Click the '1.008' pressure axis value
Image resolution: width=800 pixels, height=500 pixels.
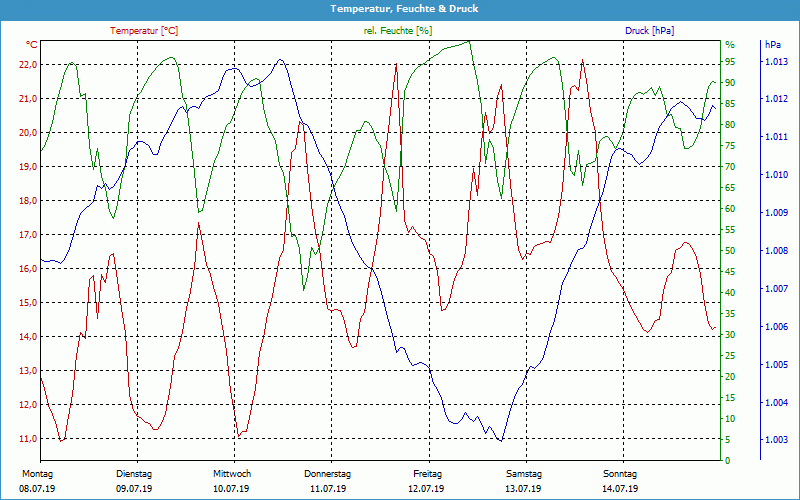(x=776, y=251)
